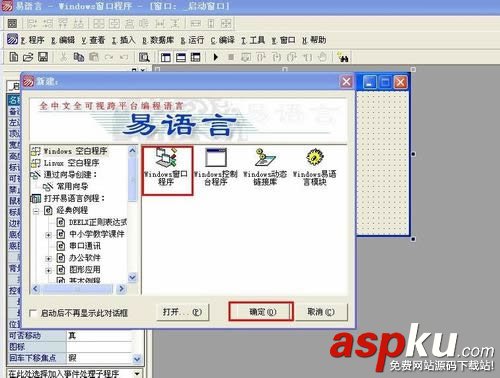Open the 查看 menu
This screenshot has height=378, width=500.
point(93,40)
